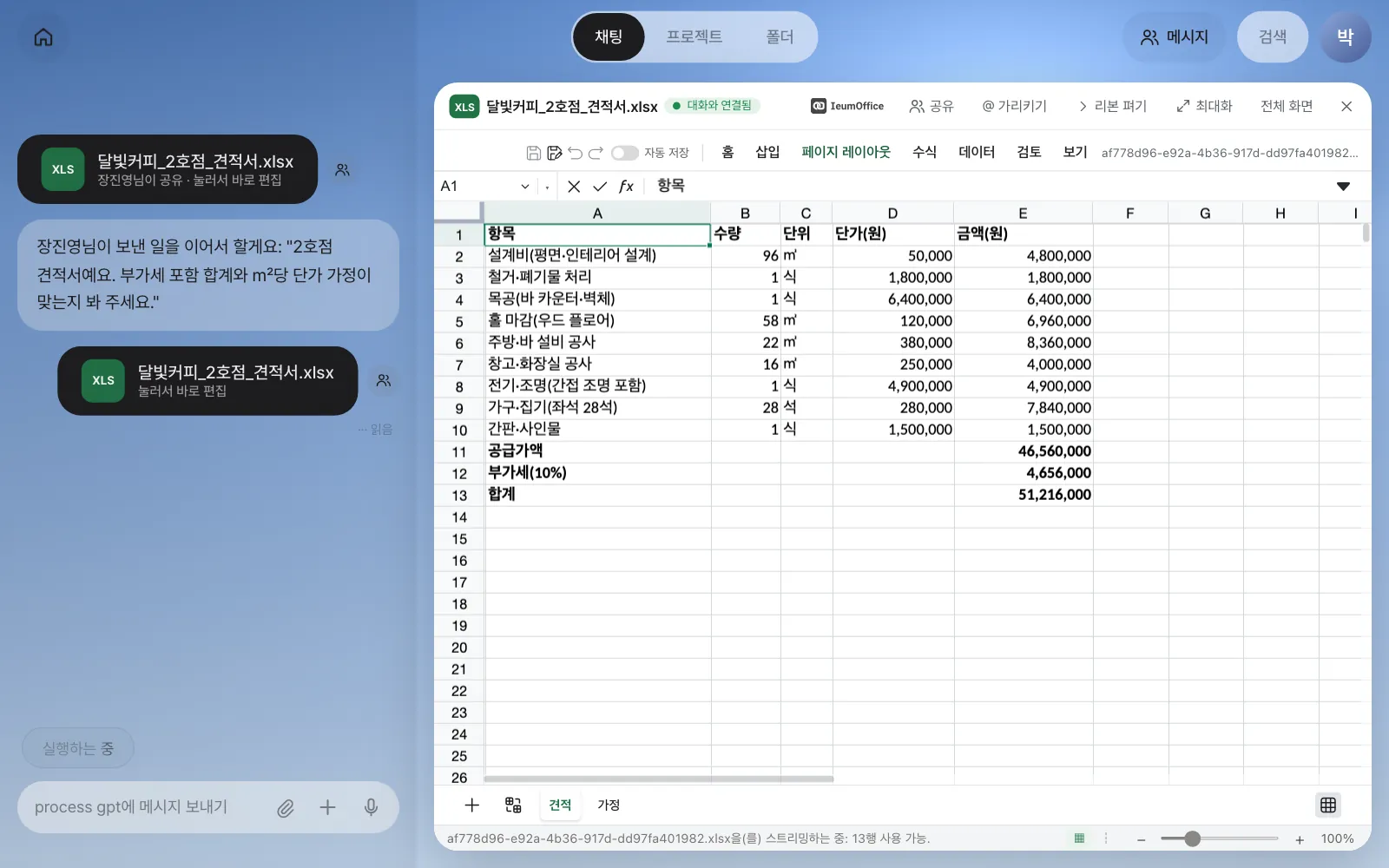
Task: Click the 공유 share button
Action: pos(931,106)
